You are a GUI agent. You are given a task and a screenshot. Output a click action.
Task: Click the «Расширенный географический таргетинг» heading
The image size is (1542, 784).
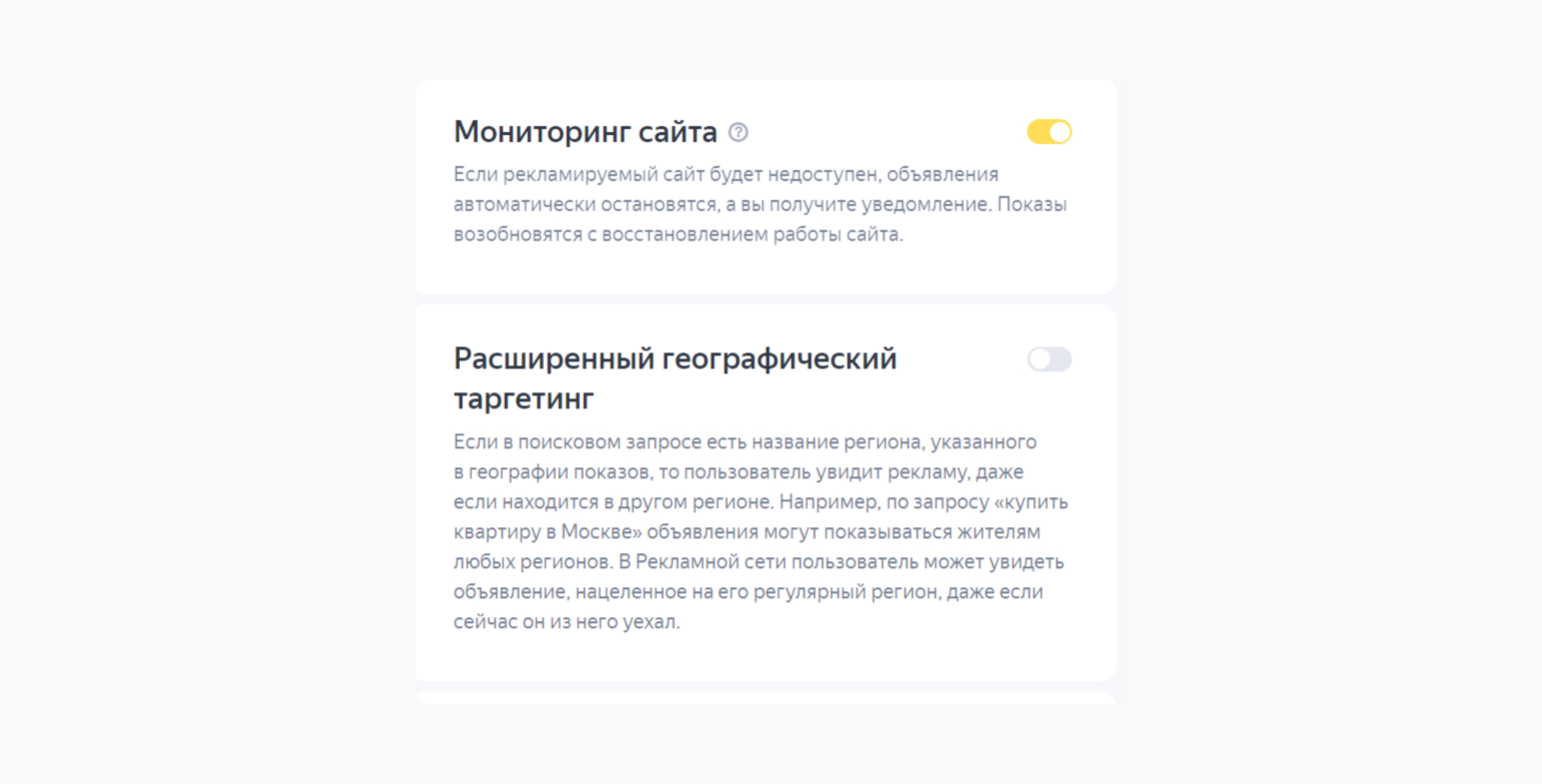tap(675, 378)
